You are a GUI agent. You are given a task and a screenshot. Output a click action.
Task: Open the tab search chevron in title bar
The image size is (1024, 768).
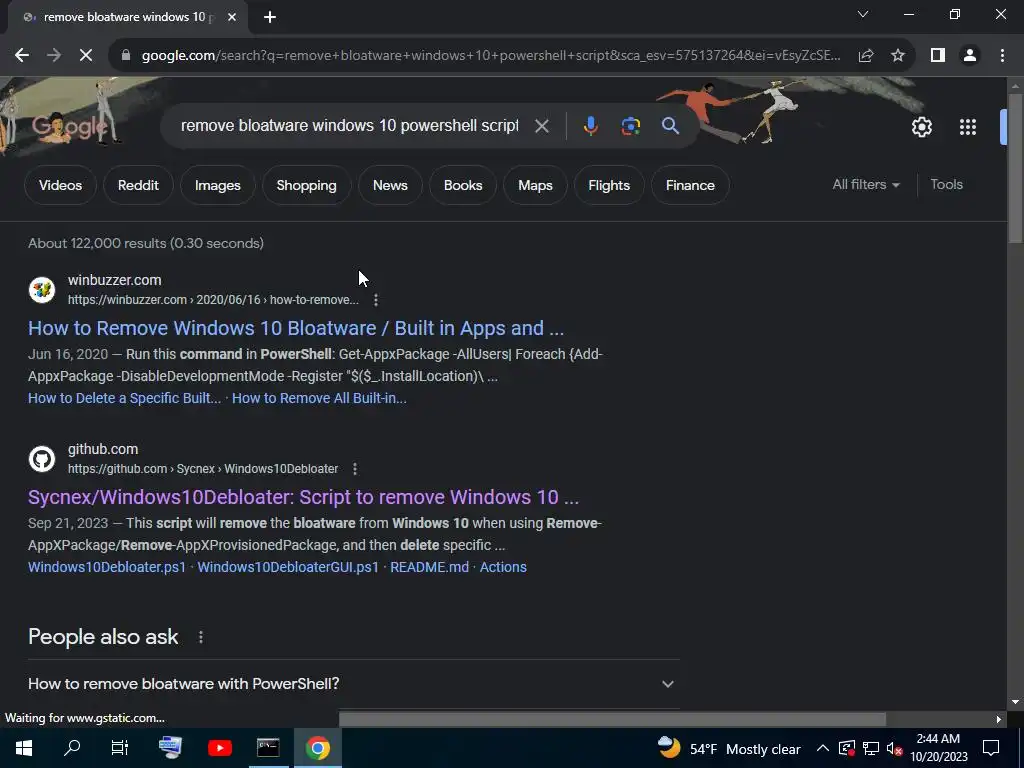point(863,14)
